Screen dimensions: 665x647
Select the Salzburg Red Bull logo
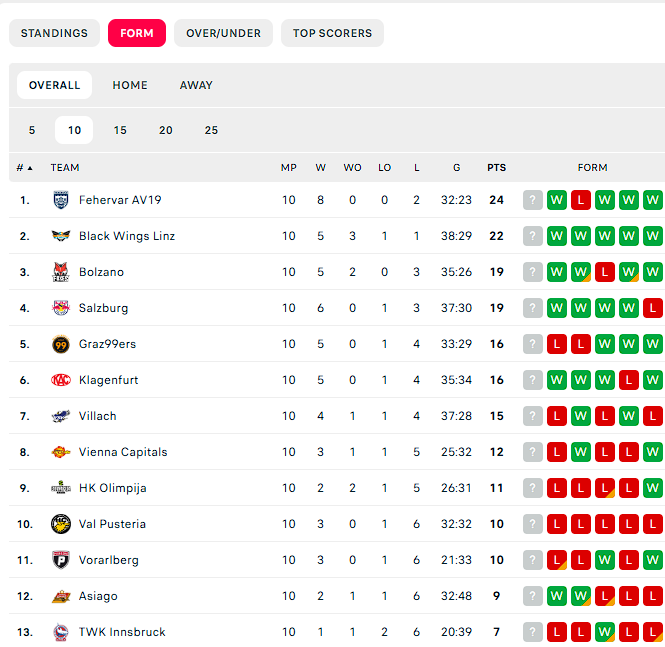(61, 308)
